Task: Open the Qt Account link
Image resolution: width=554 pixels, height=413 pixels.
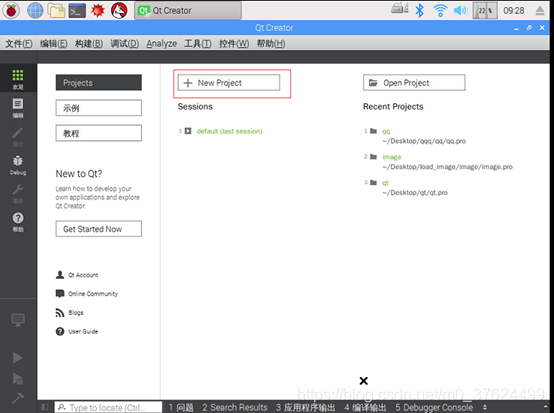Action: tap(77, 275)
